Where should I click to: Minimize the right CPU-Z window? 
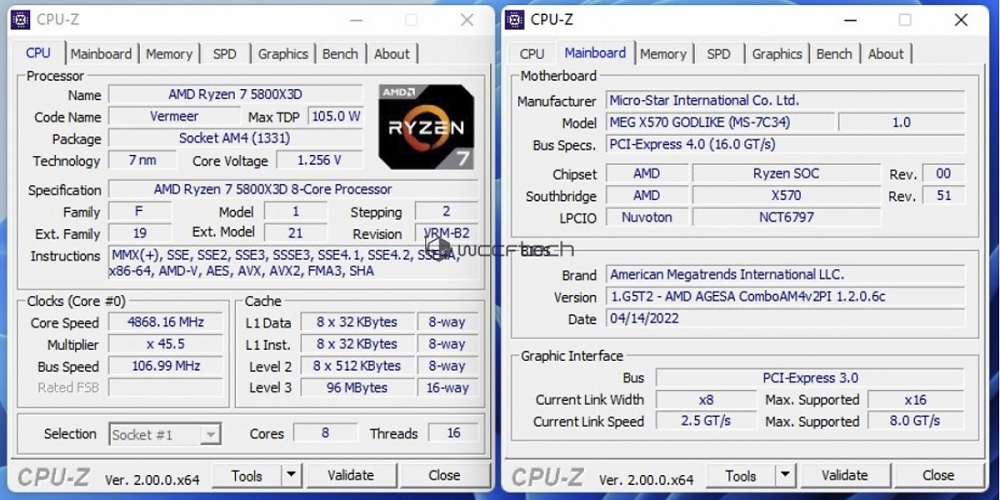click(x=850, y=20)
